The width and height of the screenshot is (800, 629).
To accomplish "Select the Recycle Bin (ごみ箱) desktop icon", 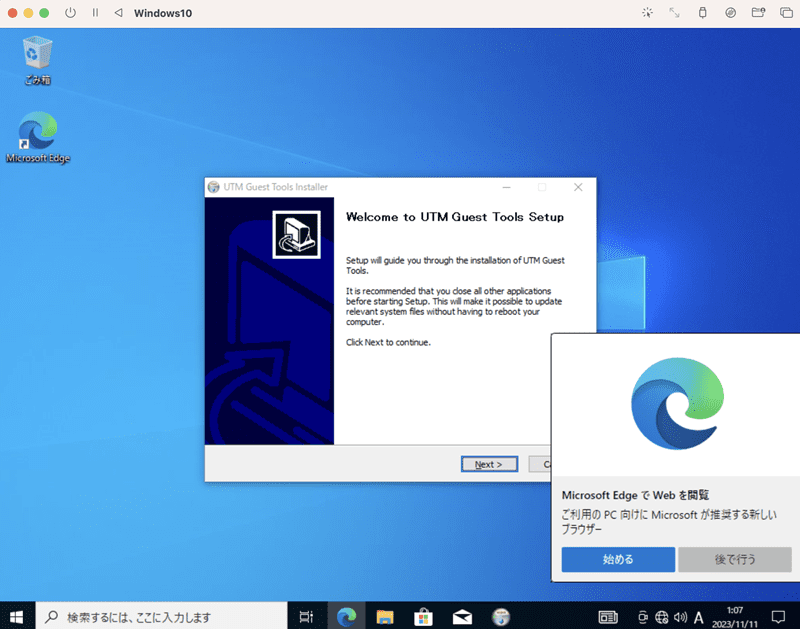I will pos(37,60).
